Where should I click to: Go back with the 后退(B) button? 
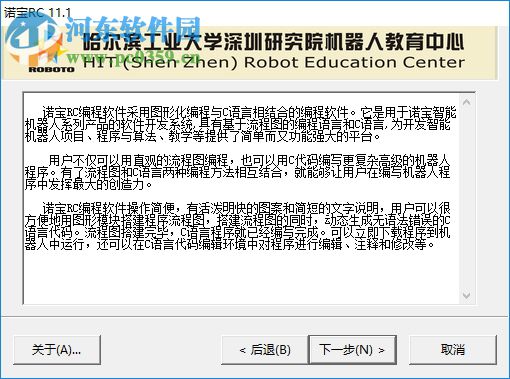[x=265, y=350]
